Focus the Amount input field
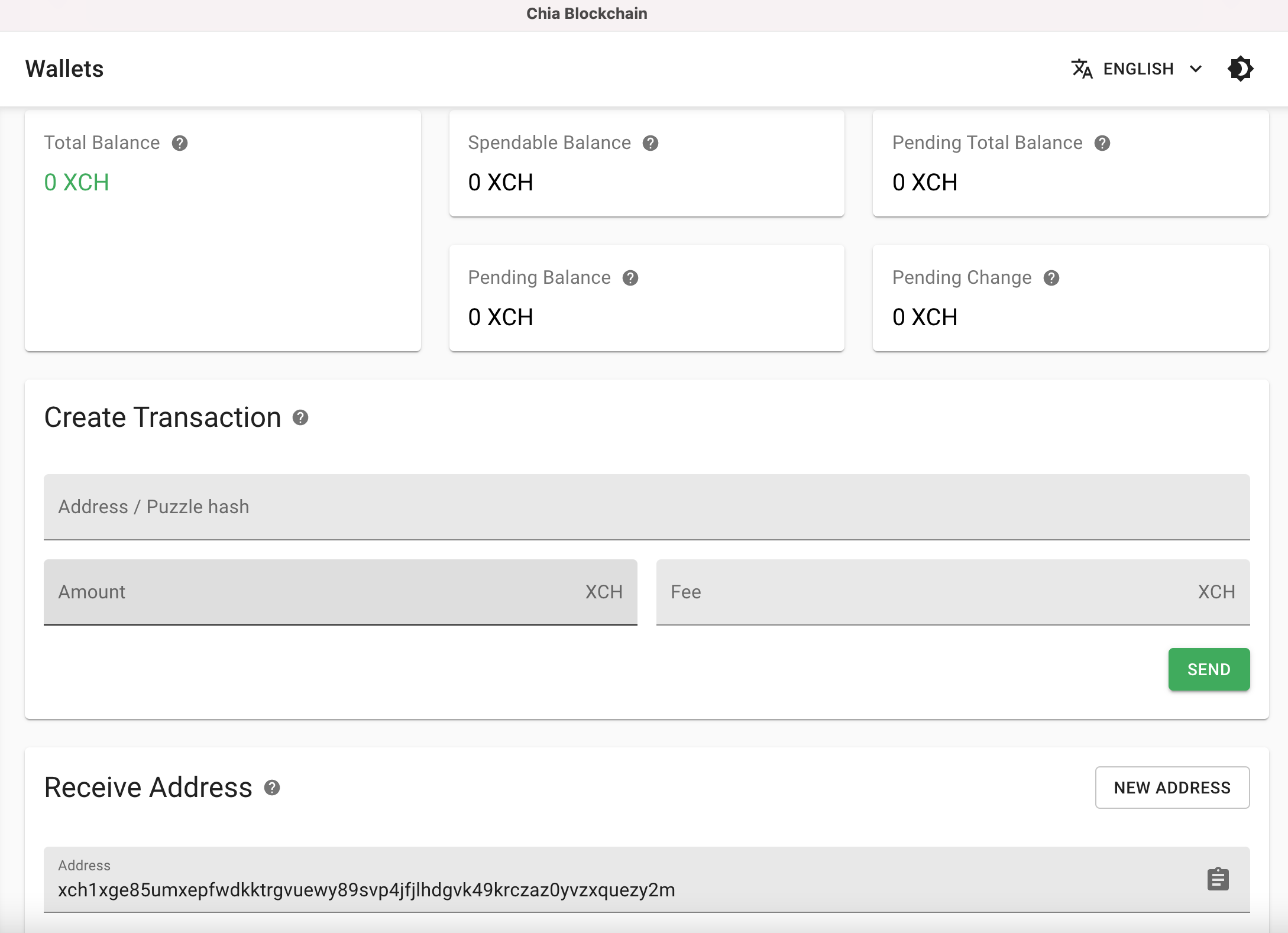 coord(340,592)
